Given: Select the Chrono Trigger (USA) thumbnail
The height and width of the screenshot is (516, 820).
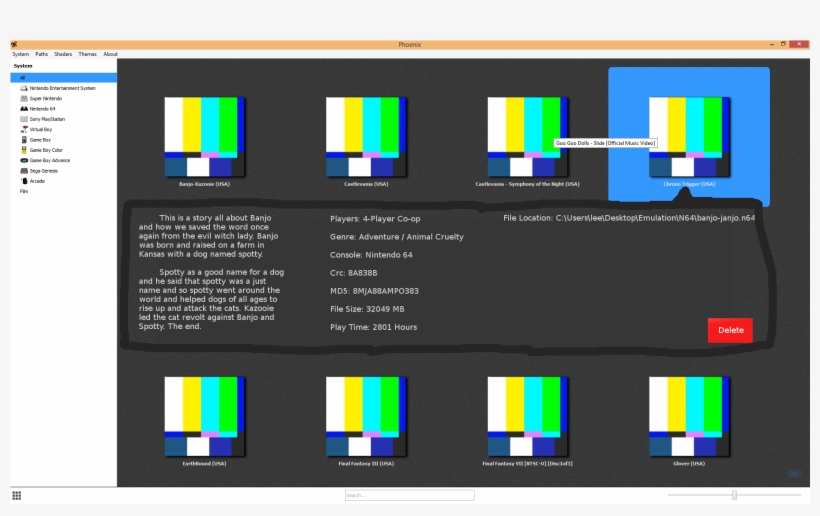Looking at the screenshot, I should pos(689,137).
